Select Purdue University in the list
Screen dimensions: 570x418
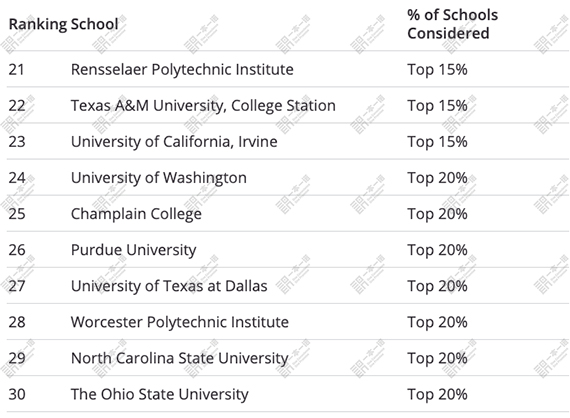[x=133, y=250]
